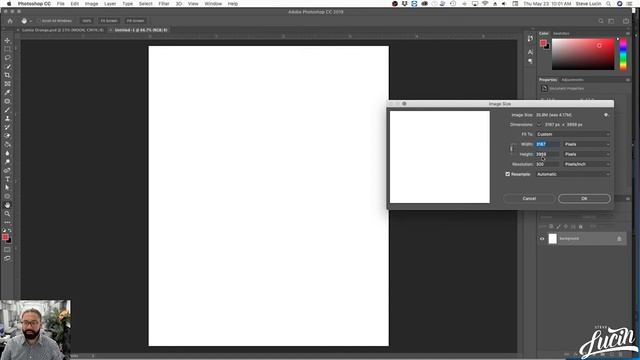Open the Window menu

(213, 4)
